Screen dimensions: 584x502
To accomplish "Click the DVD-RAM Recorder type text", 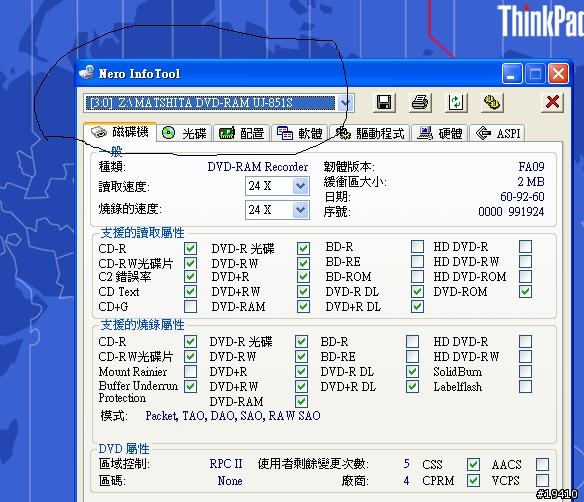I will 258,167.
